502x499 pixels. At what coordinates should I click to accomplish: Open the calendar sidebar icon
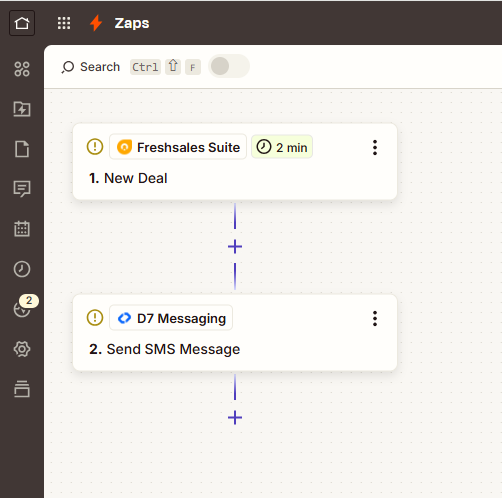[x=22, y=229]
